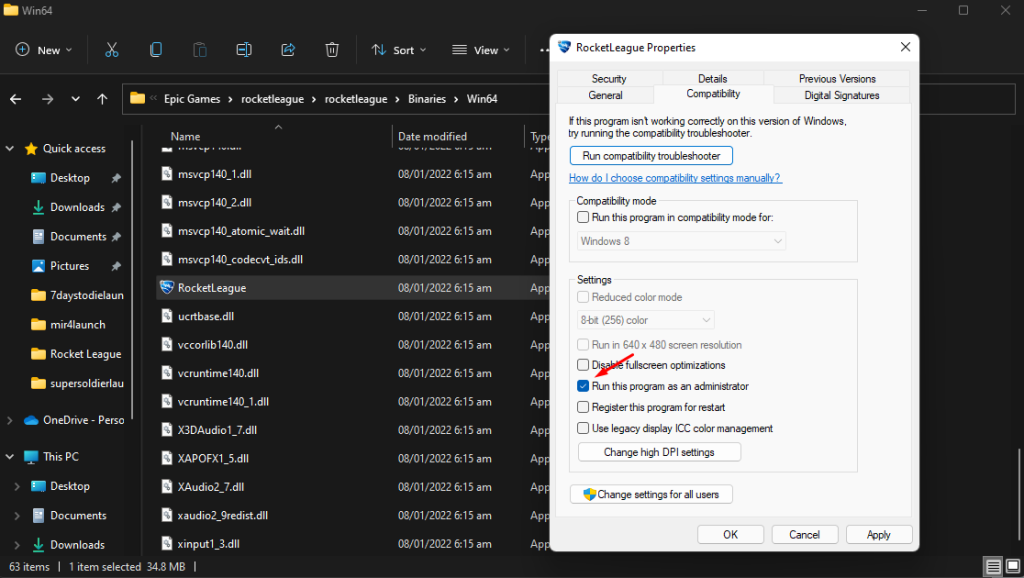Open Pictures in Quick access
Screen dimensions: 1024x578
[69, 266]
